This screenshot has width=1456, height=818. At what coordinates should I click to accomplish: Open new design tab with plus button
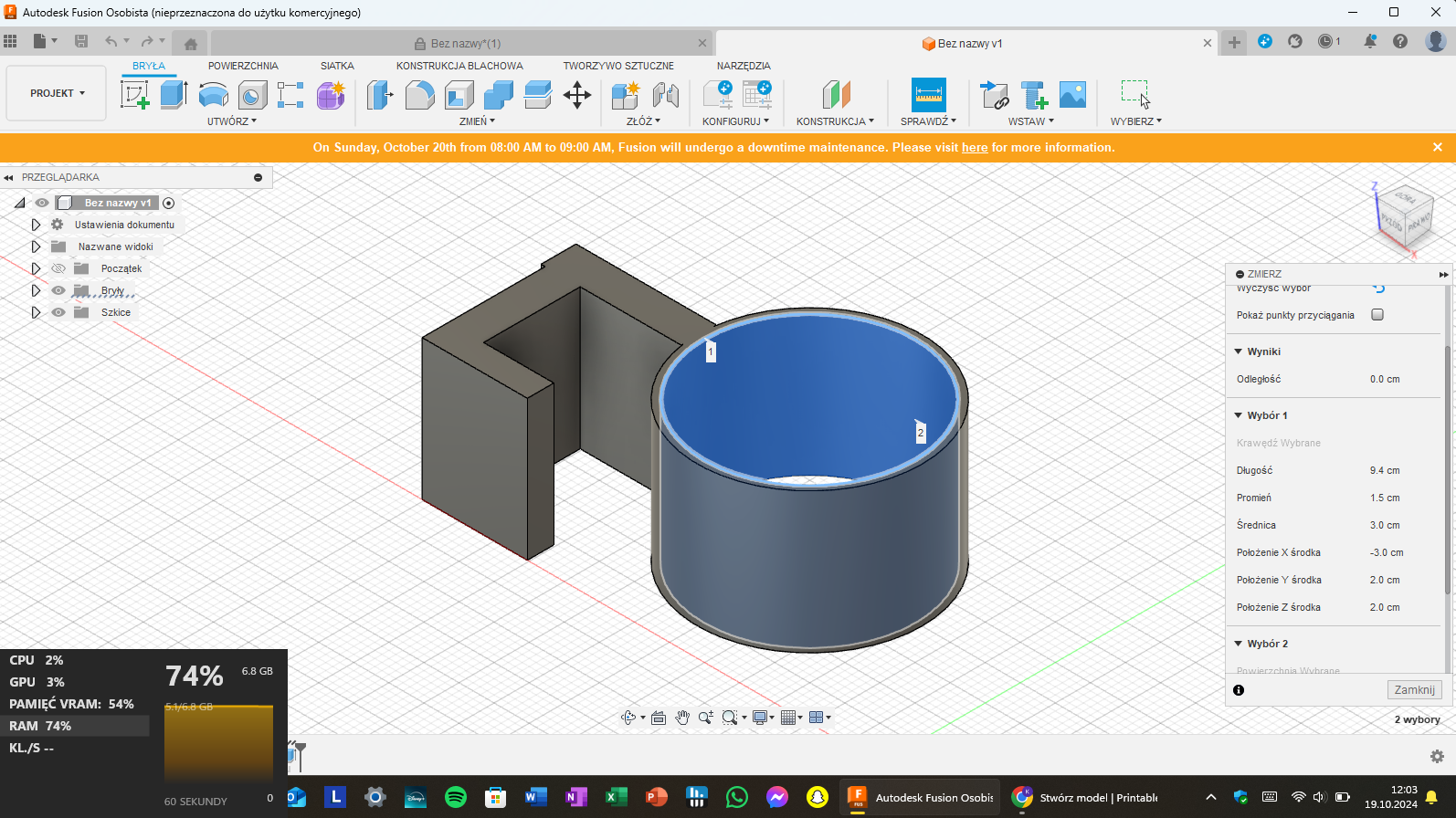pos(1234,43)
